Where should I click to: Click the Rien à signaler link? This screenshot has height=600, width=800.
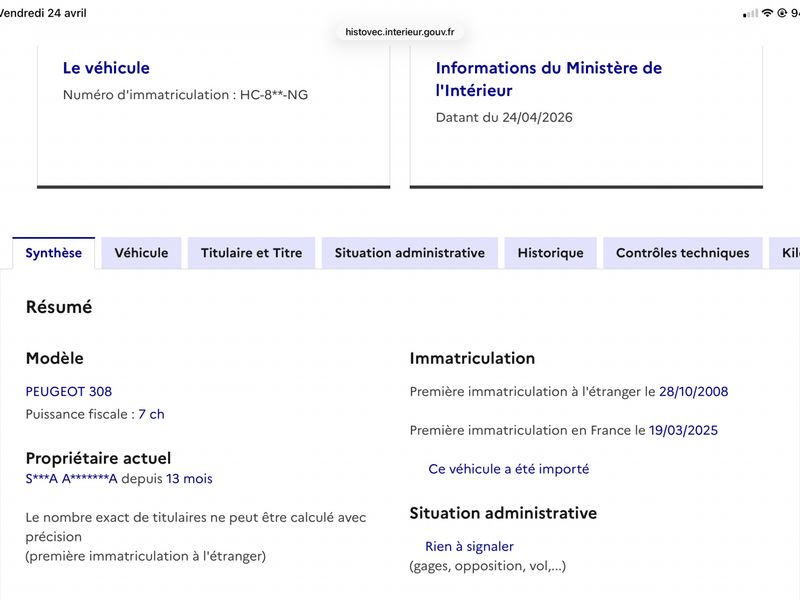(469, 546)
